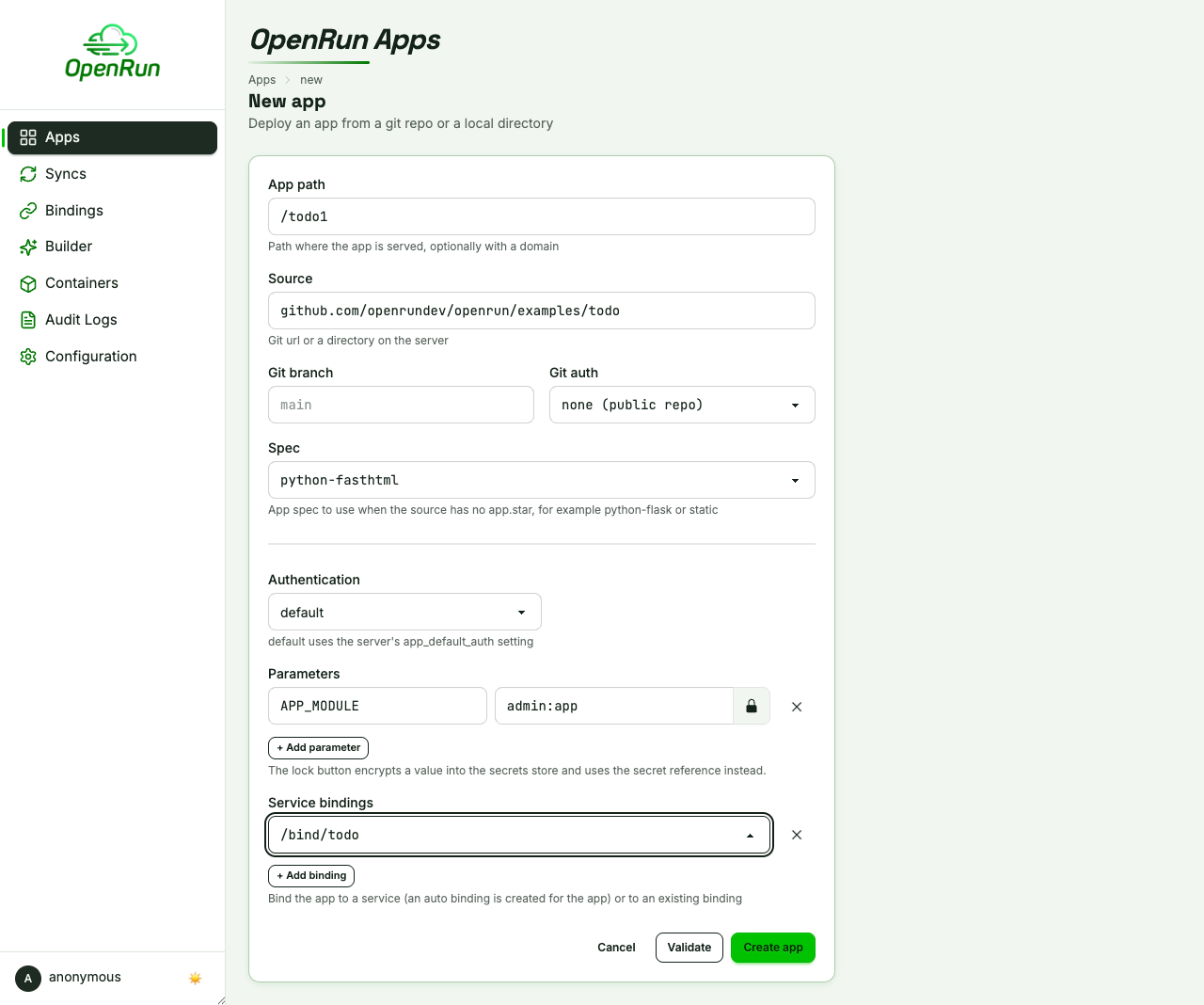Open the /bind/todo service binding dropdown
This screenshot has height=1005, width=1204.
[x=519, y=835]
